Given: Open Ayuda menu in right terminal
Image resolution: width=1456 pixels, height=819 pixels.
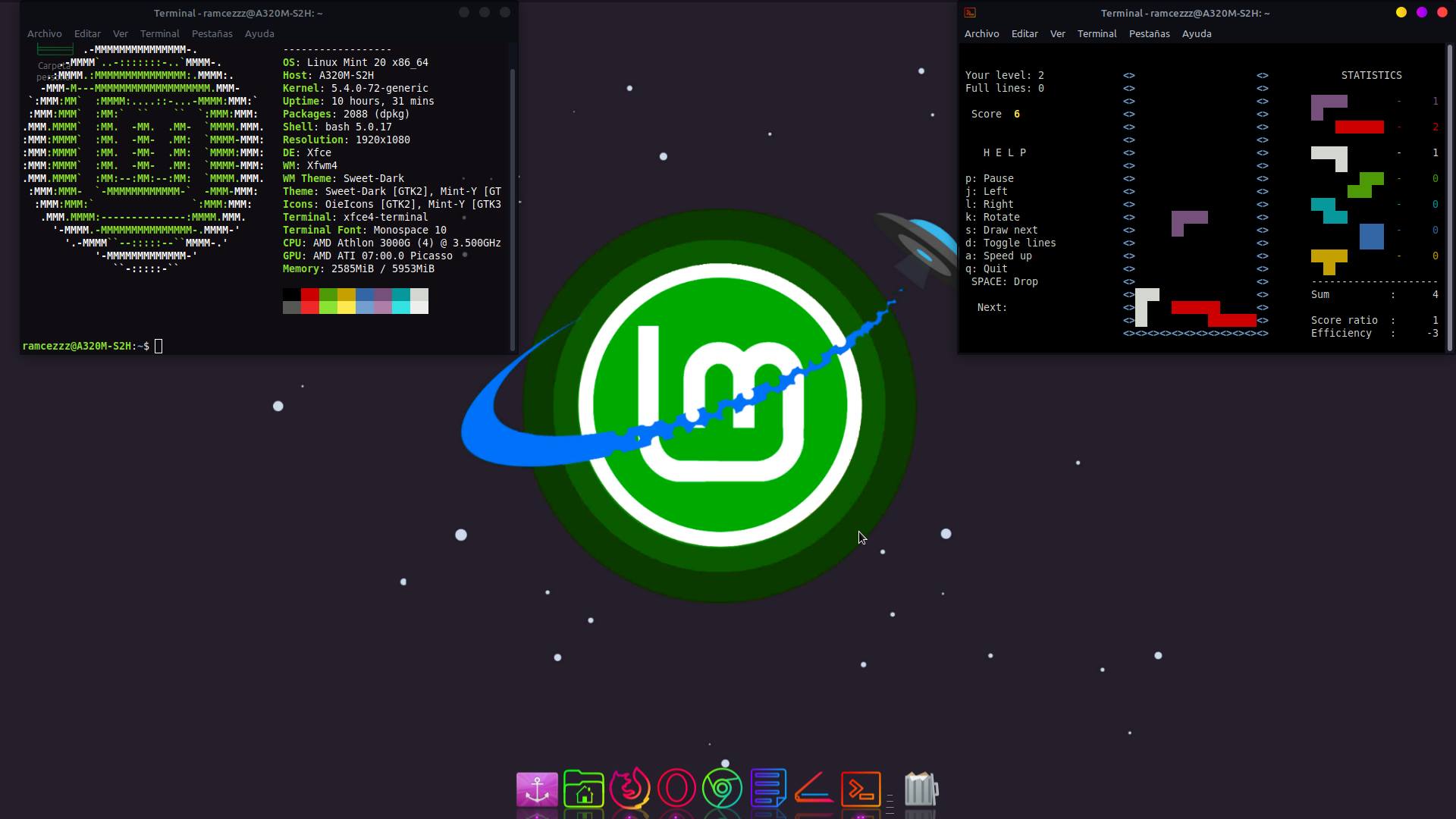Looking at the screenshot, I should pos(1196,33).
